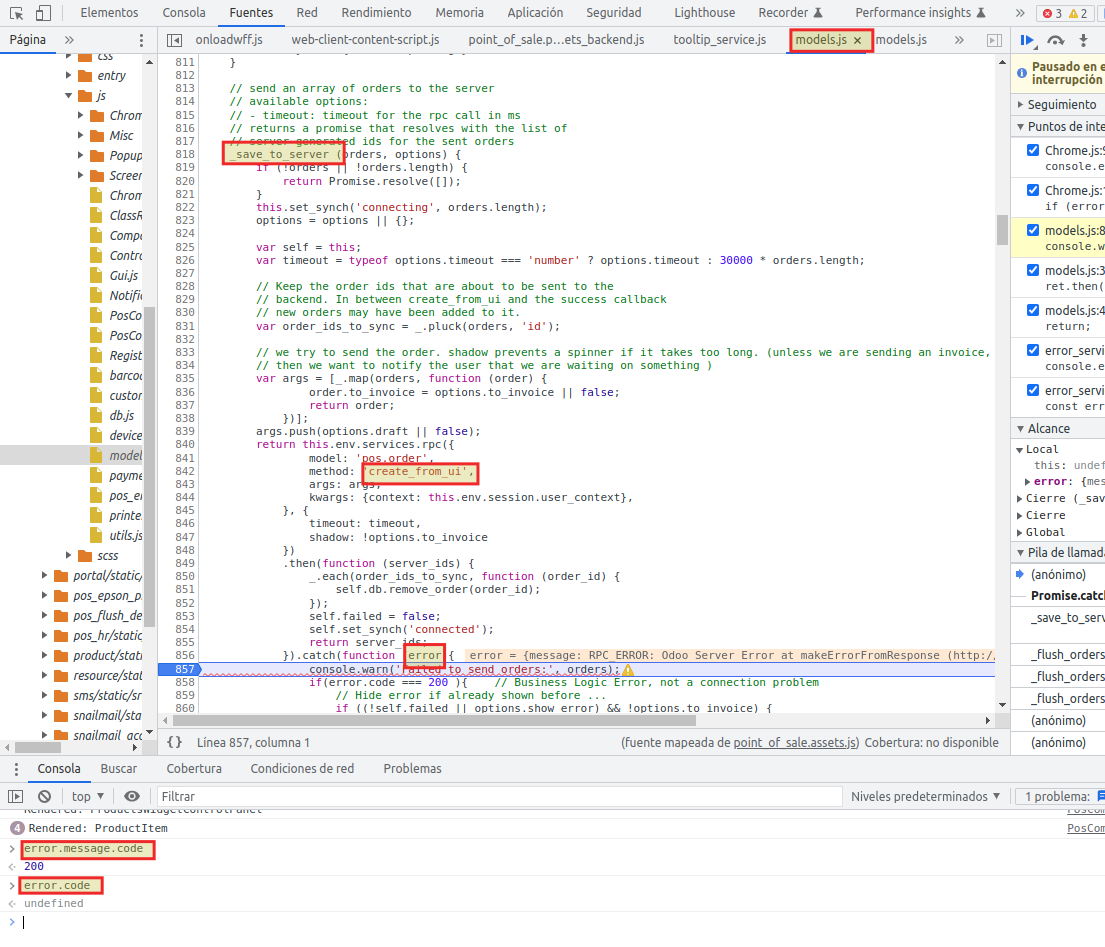1105x947 pixels.
Task: Switch to the Red panel
Action: tap(307, 12)
